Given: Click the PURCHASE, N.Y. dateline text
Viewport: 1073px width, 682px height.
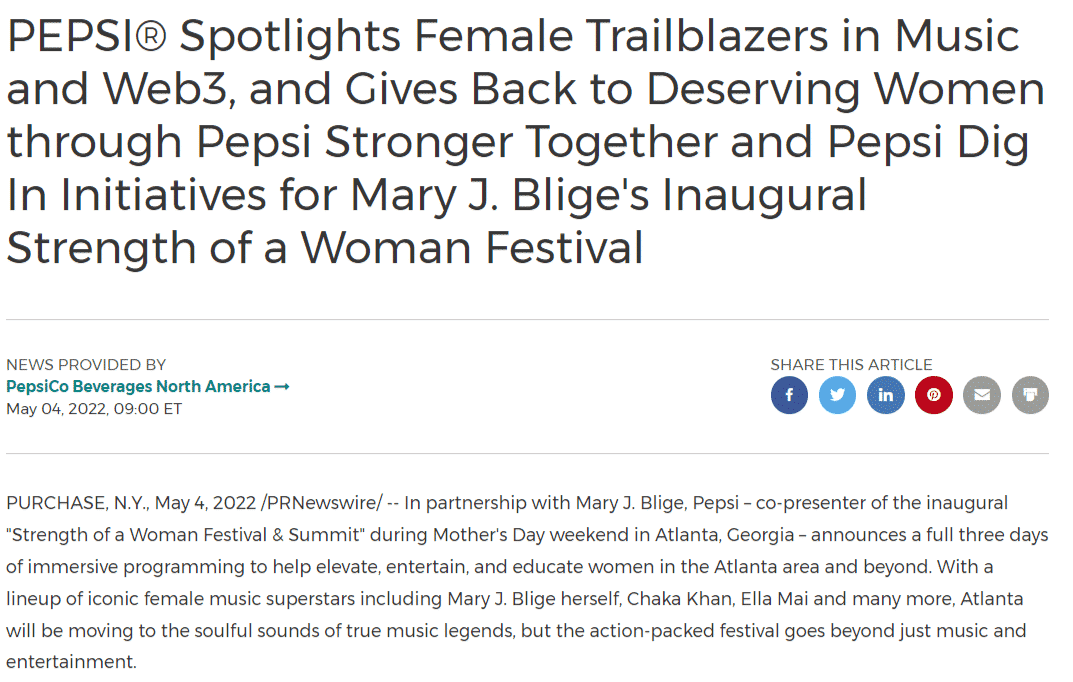Looking at the screenshot, I should (77, 503).
